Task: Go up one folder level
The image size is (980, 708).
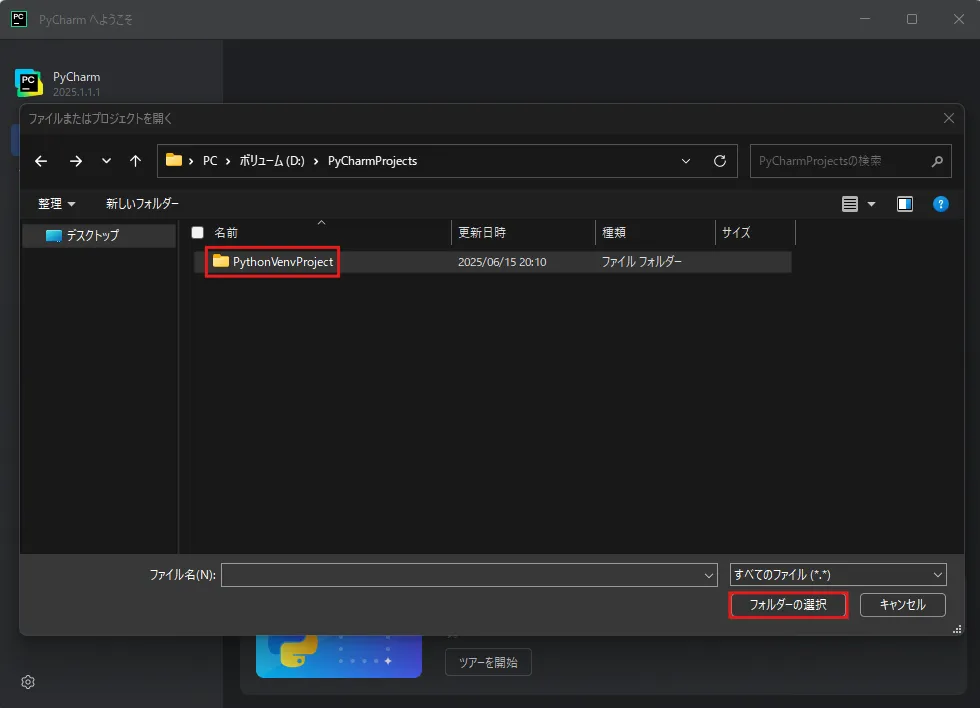Action: (135, 161)
